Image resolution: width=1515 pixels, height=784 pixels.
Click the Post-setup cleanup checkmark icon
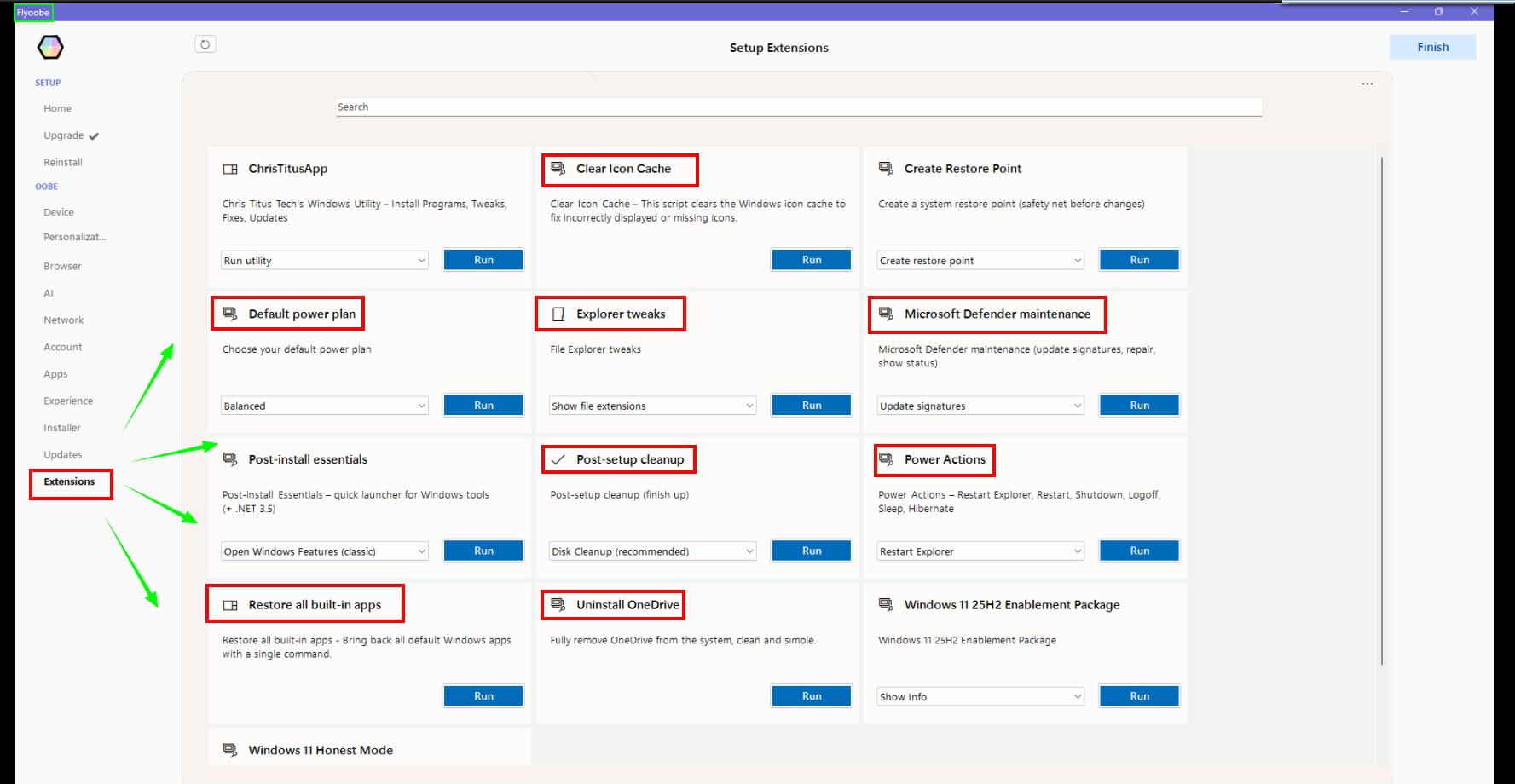(558, 459)
